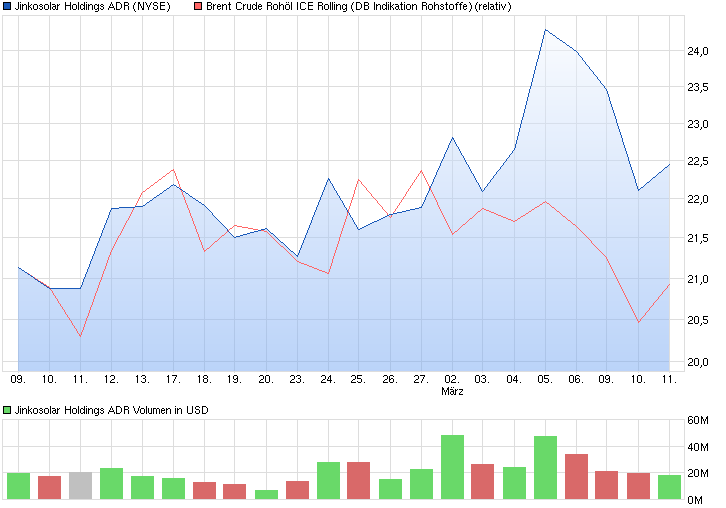This screenshot has height=508, width=726.
Task: Click the green volume bar aligned with 24.
Action: 328,480
